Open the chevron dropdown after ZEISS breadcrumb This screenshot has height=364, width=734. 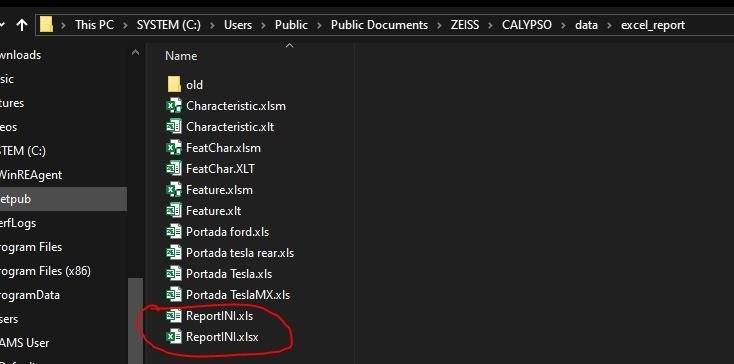491,25
